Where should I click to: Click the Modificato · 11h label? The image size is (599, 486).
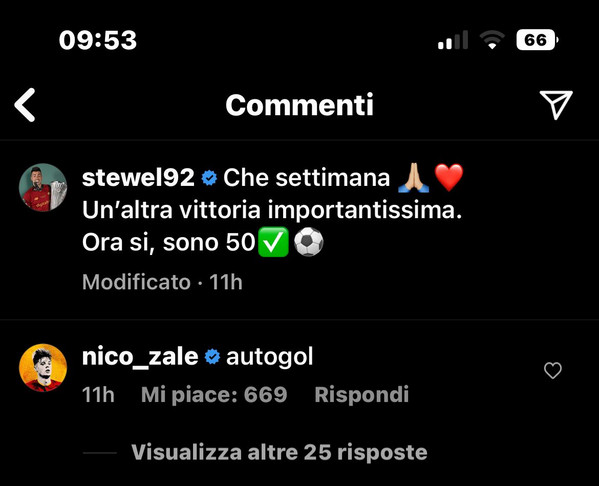(162, 282)
